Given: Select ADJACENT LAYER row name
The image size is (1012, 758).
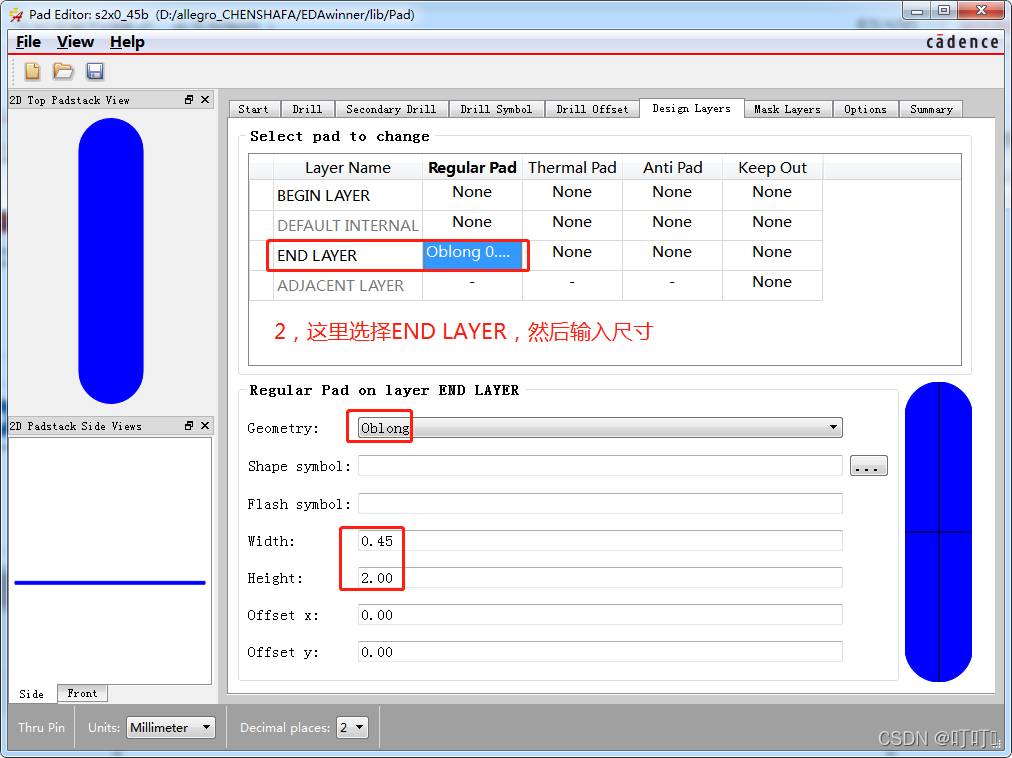Looking at the screenshot, I should tap(348, 285).
